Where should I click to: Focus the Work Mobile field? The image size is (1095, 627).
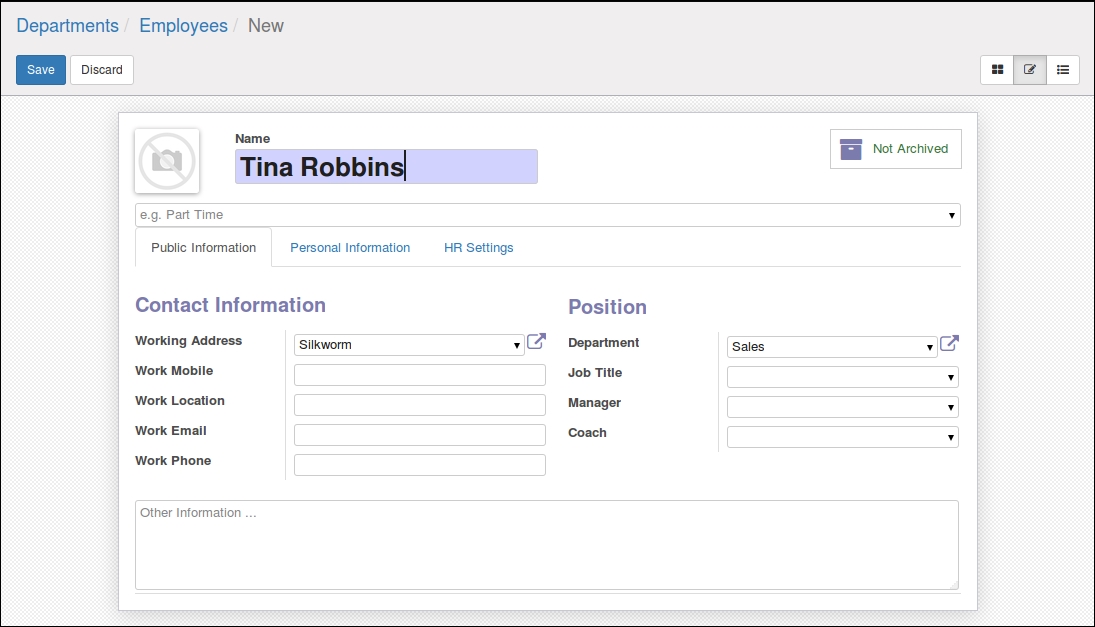pyautogui.click(x=420, y=375)
